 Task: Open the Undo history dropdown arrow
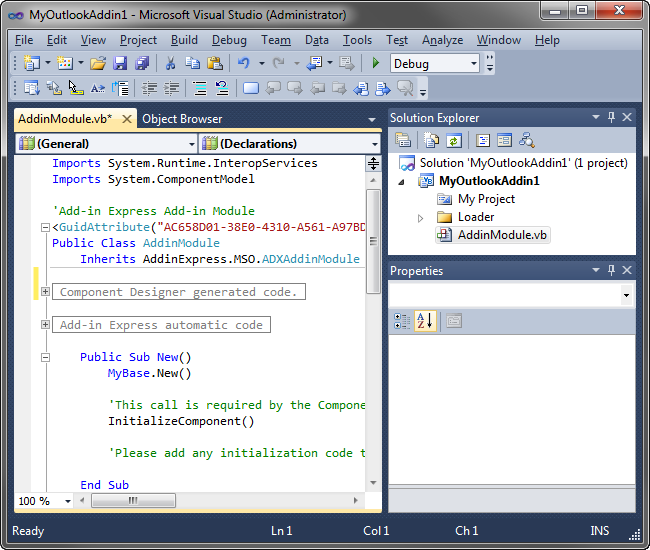coord(262,63)
